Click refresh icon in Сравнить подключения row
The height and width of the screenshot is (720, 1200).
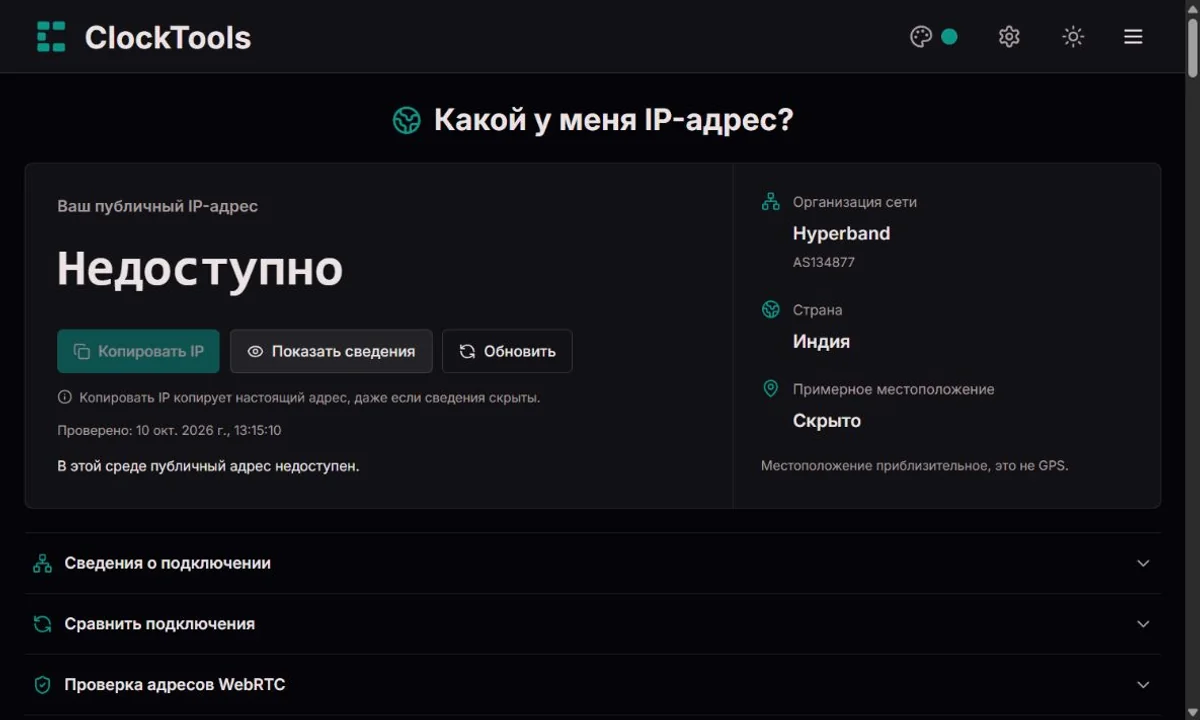click(42, 624)
